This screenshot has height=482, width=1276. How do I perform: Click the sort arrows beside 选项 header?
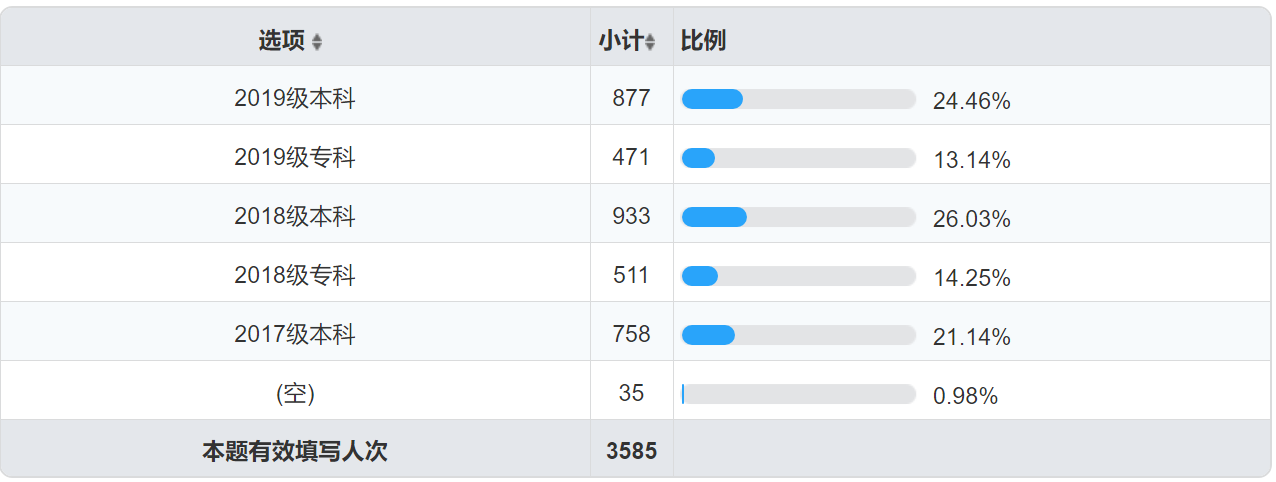[317, 42]
